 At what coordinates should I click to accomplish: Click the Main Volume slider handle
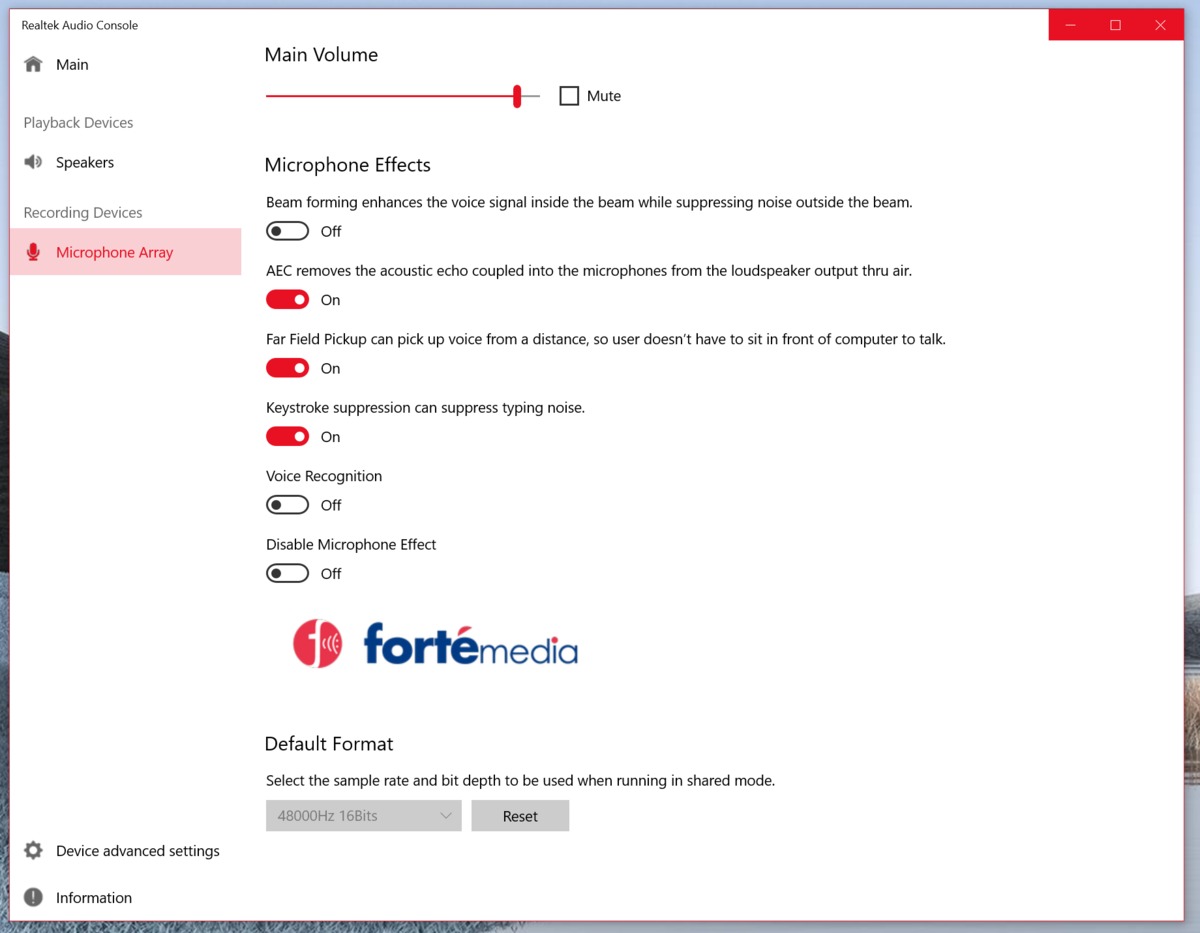[x=517, y=96]
